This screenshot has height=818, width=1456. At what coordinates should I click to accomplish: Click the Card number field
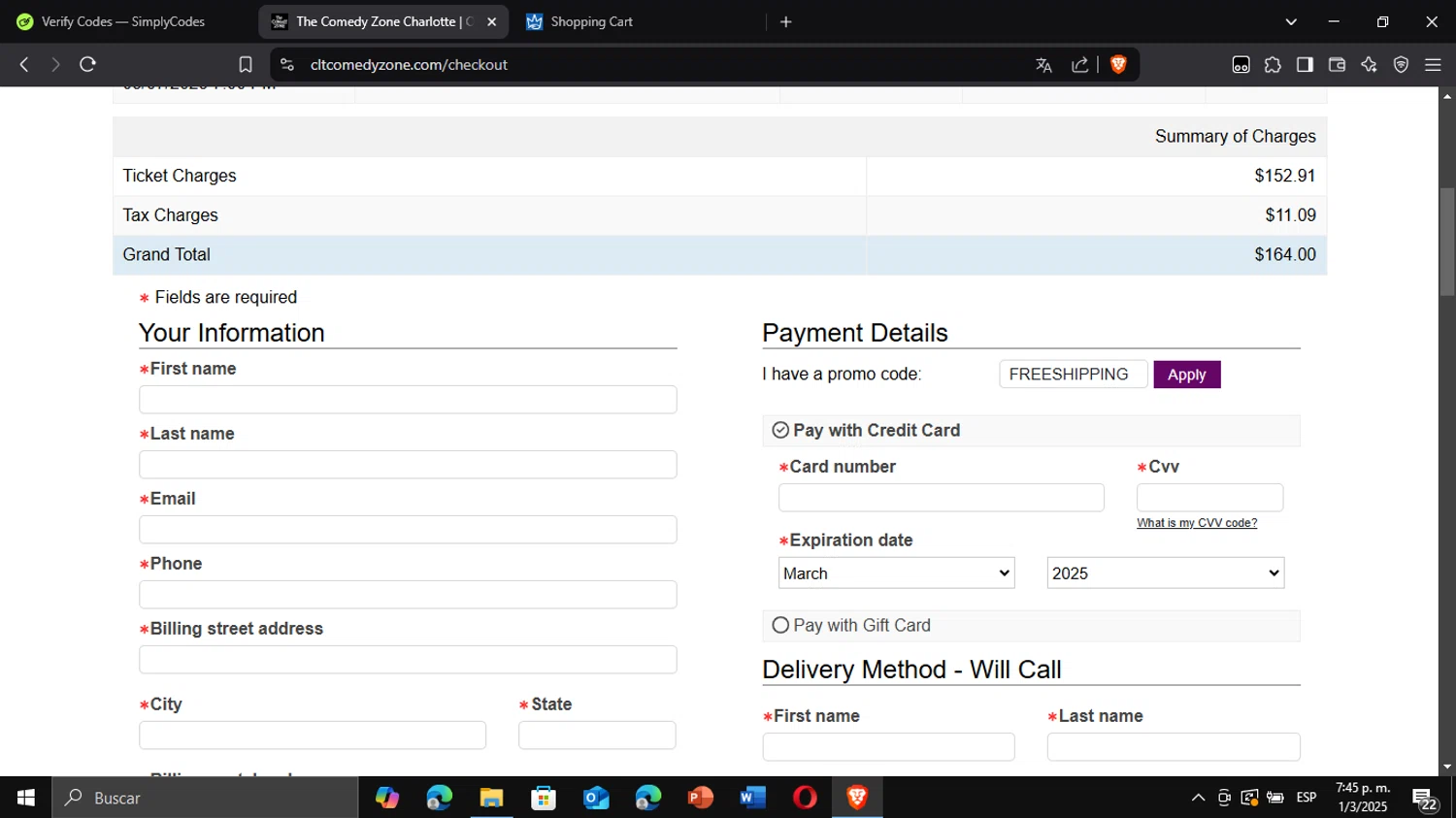(x=942, y=498)
